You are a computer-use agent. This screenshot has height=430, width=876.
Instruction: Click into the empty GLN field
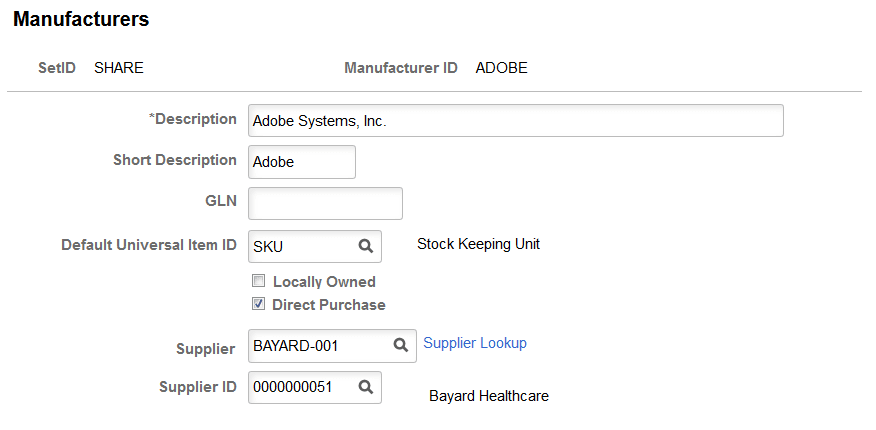click(325, 203)
